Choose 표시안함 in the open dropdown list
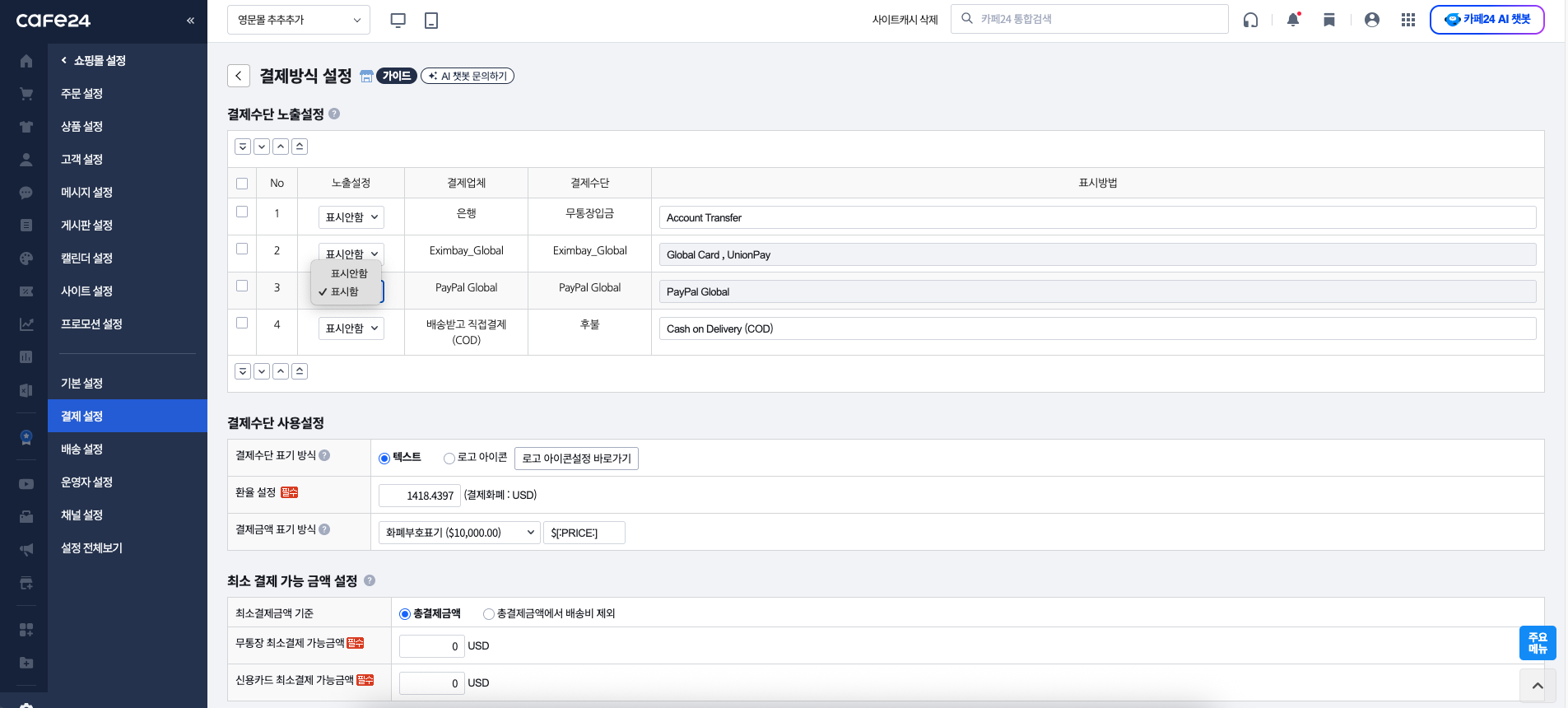Image resolution: width=1568 pixels, height=708 pixels. [x=349, y=273]
